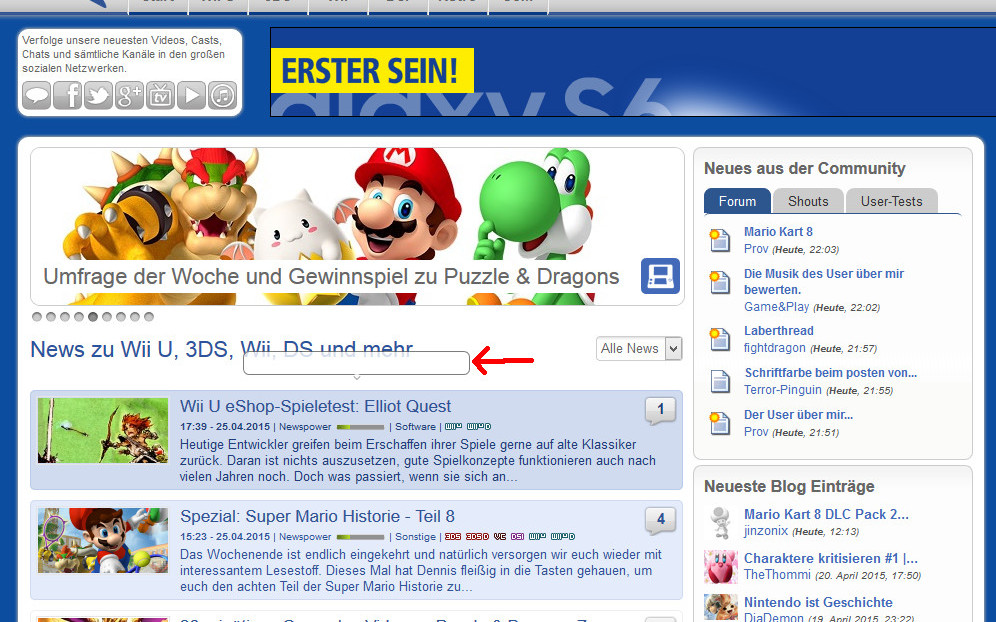Open TheThommi user profile
Image resolution: width=996 pixels, height=622 pixels.
777,575
